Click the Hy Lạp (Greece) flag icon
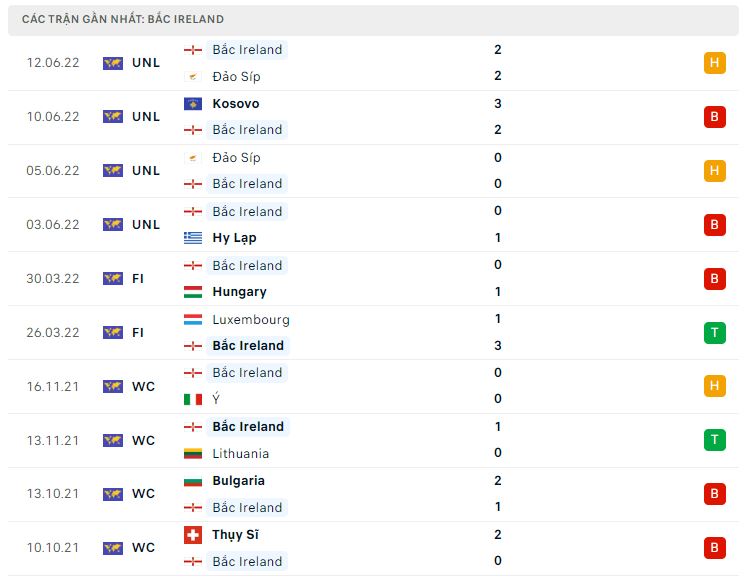744x585 pixels. click(x=193, y=238)
